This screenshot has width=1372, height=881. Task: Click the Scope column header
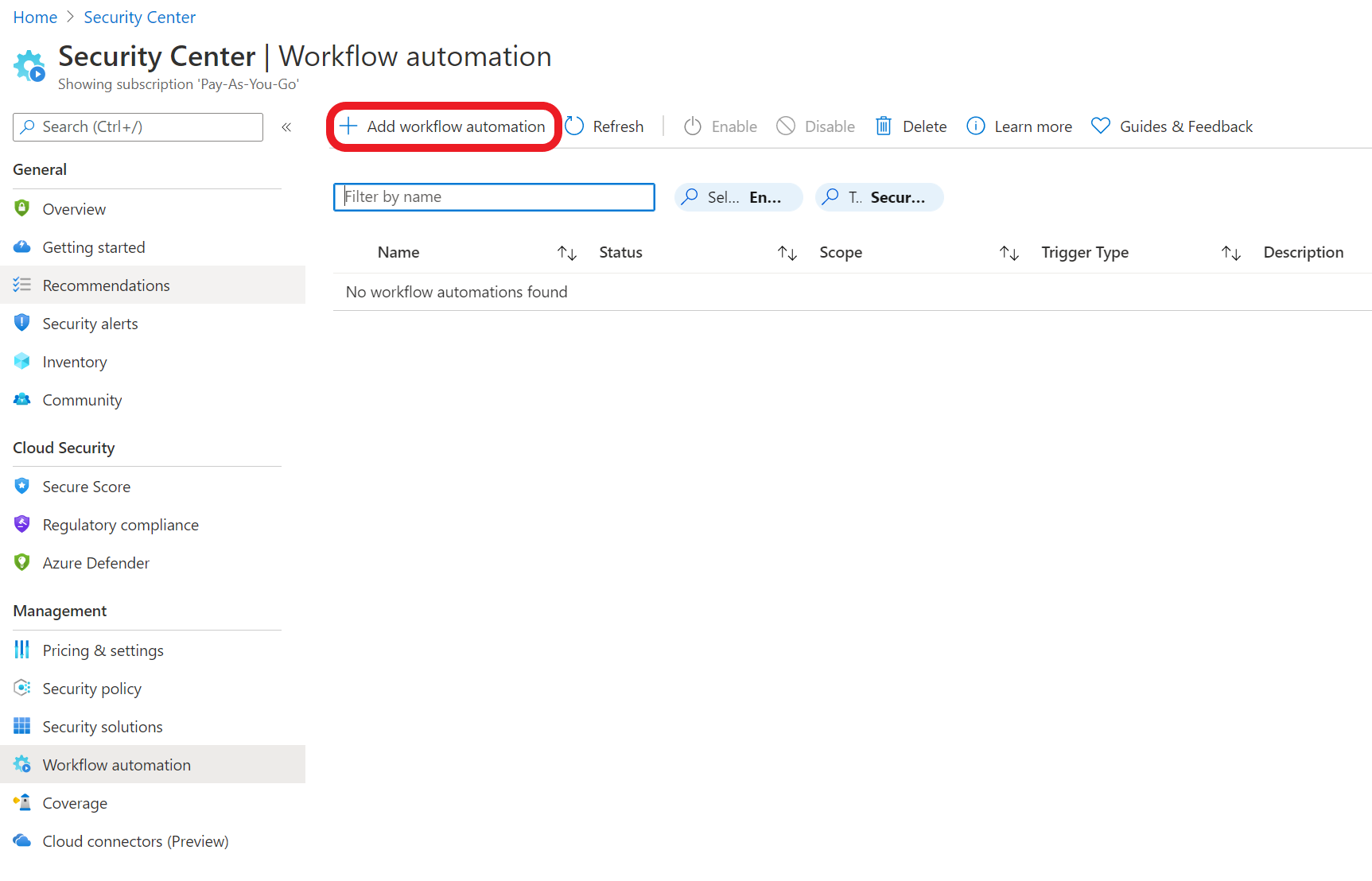click(x=841, y=252)
